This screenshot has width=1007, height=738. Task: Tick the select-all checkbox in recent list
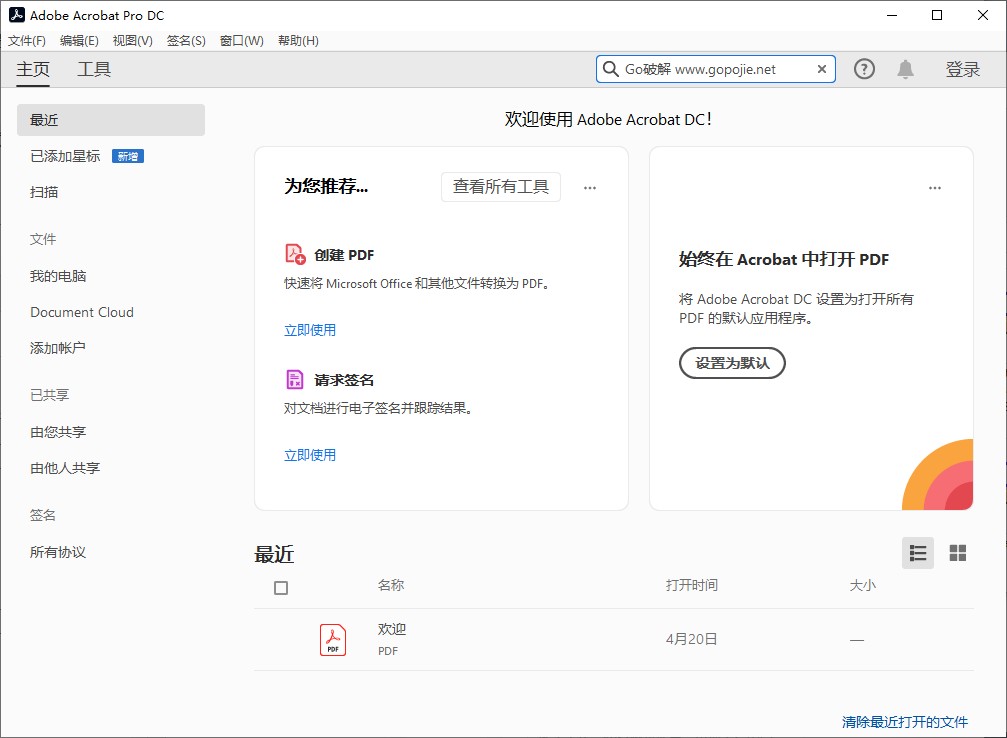click(281, 588)
